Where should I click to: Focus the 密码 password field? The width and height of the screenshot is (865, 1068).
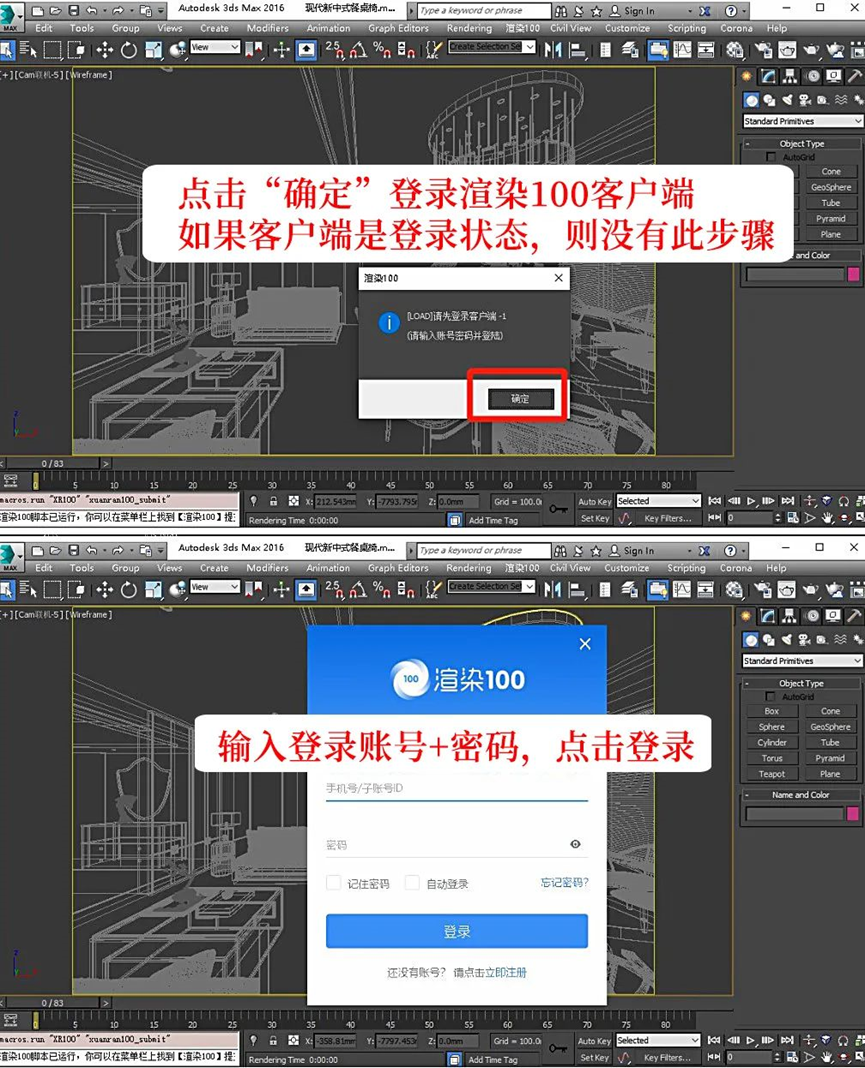pos(446,845)
